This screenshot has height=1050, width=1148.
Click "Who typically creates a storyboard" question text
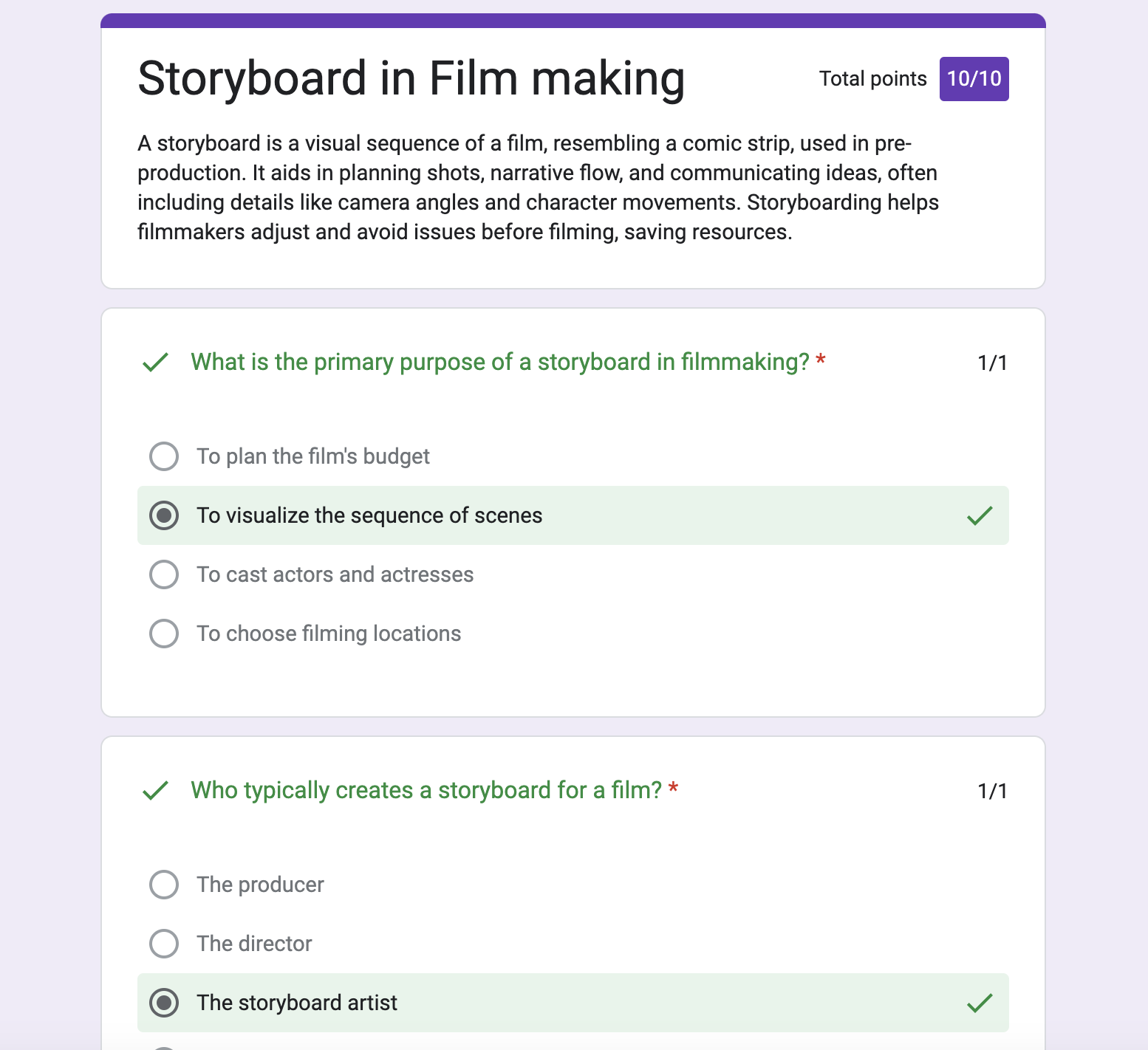click(426, 790)
